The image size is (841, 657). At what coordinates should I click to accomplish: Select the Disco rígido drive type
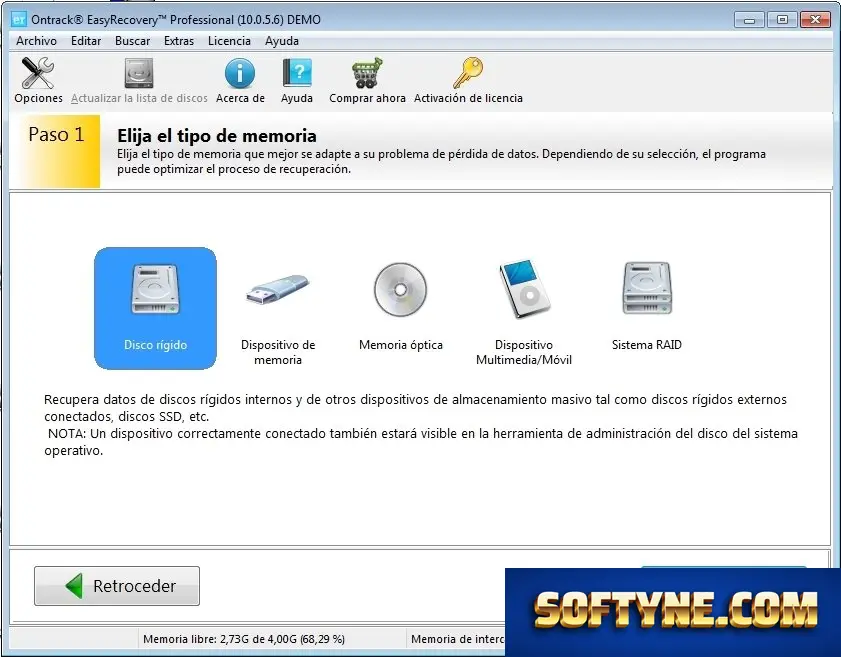[156, 308]
